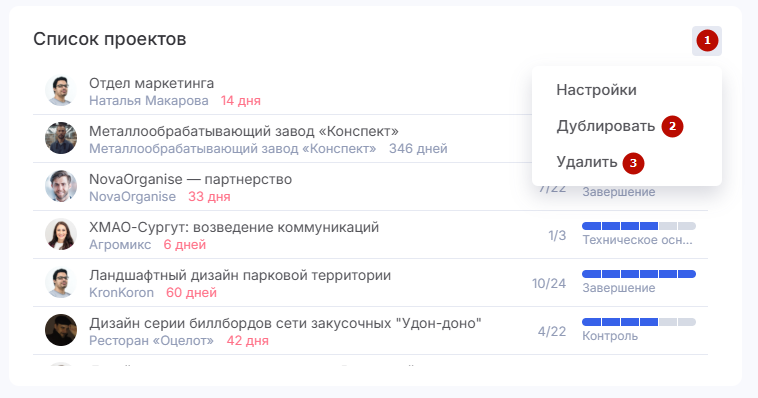Click the 60 дней deadline label

pos(191,293)
